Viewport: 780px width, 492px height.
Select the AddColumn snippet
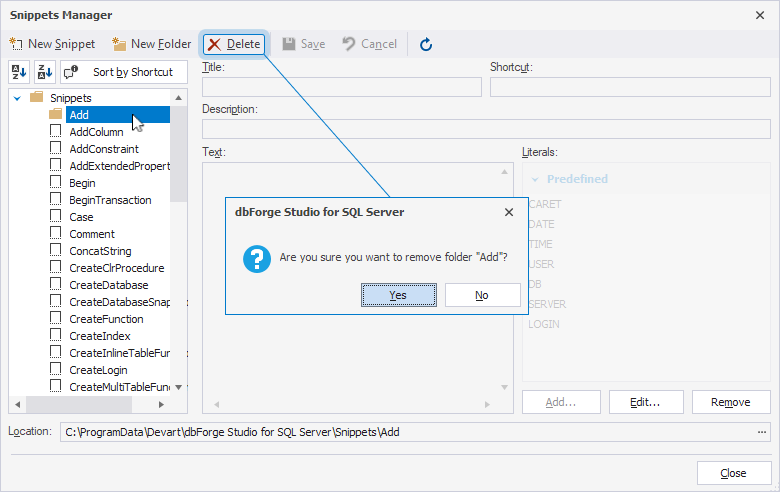(x=97, y=132)
